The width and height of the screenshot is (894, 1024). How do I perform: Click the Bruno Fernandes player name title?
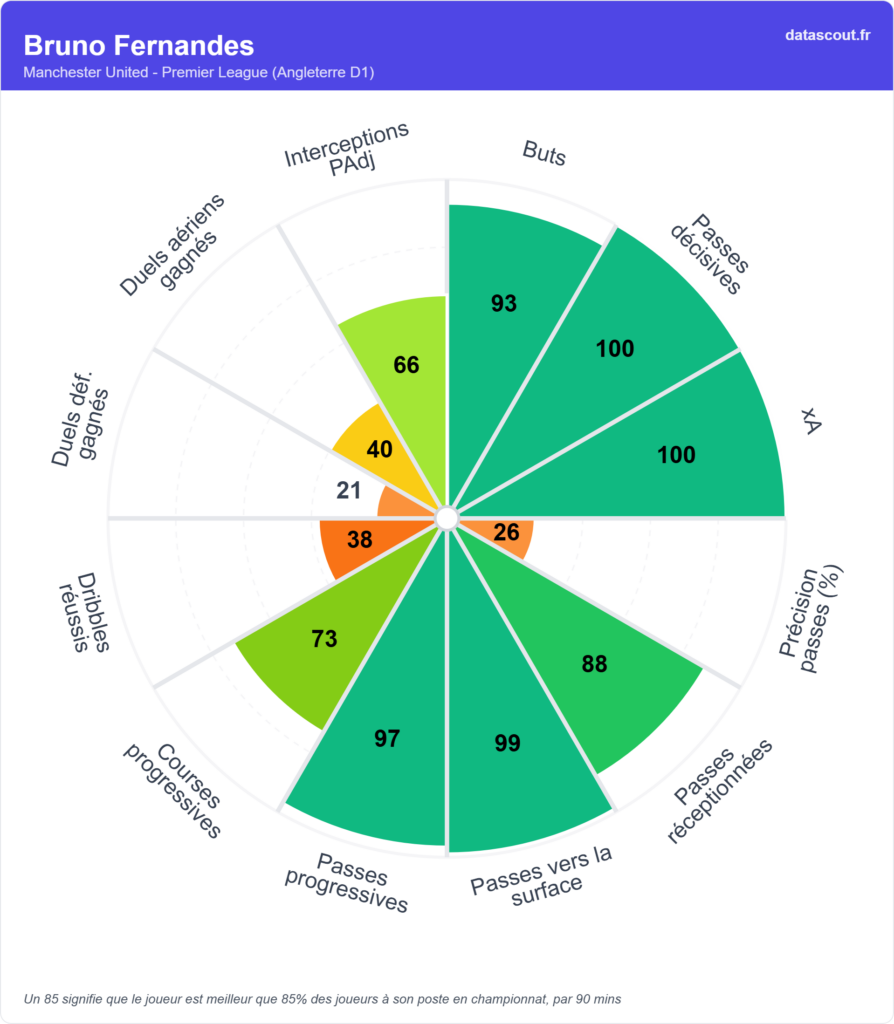[x=138, y=46]
